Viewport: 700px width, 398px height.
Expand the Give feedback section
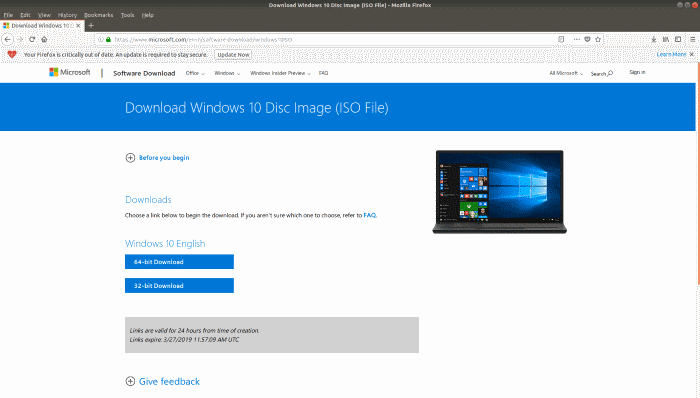coord(162,381)
